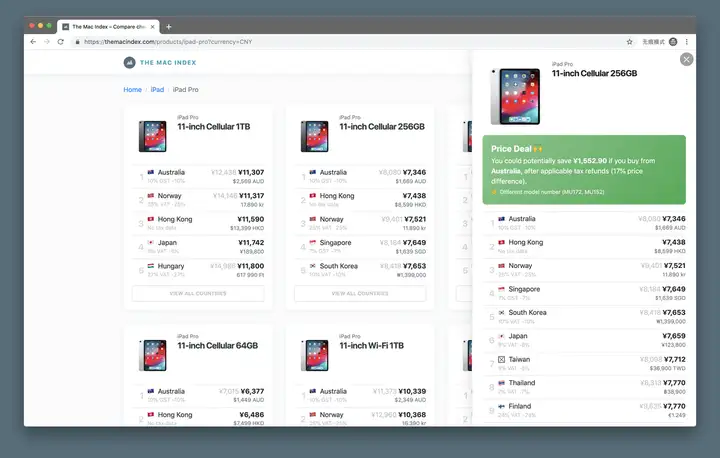Select the ¥6,377 Australia price
Screen dimensions: 720x458
coord(253,391)
